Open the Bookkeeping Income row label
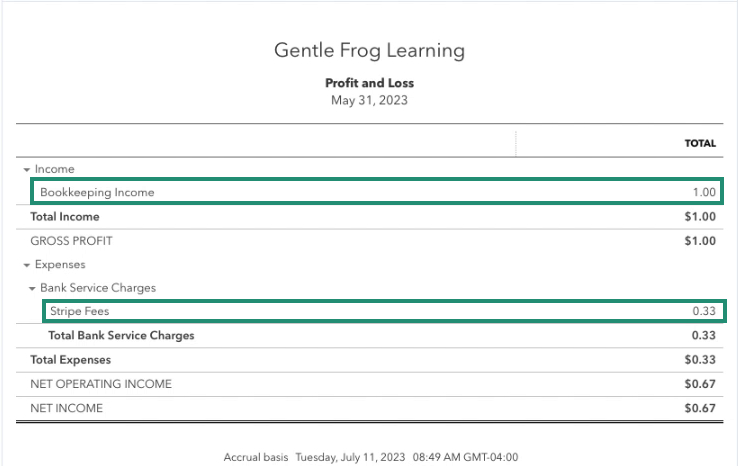739x466 pixels. (x=97, y=192)
